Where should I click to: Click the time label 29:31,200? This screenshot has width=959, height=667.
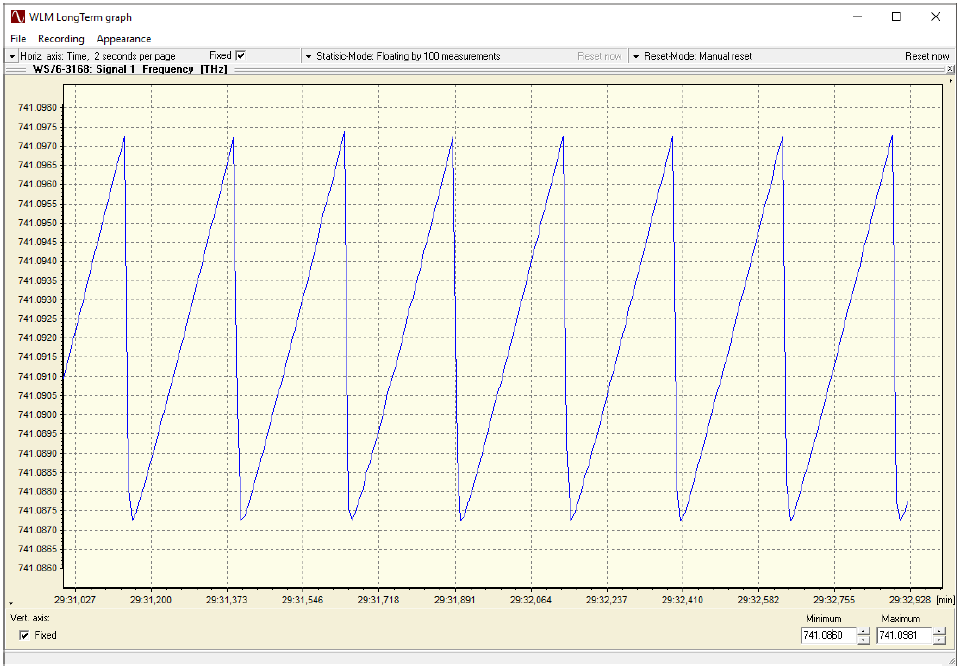click(152, 600)
